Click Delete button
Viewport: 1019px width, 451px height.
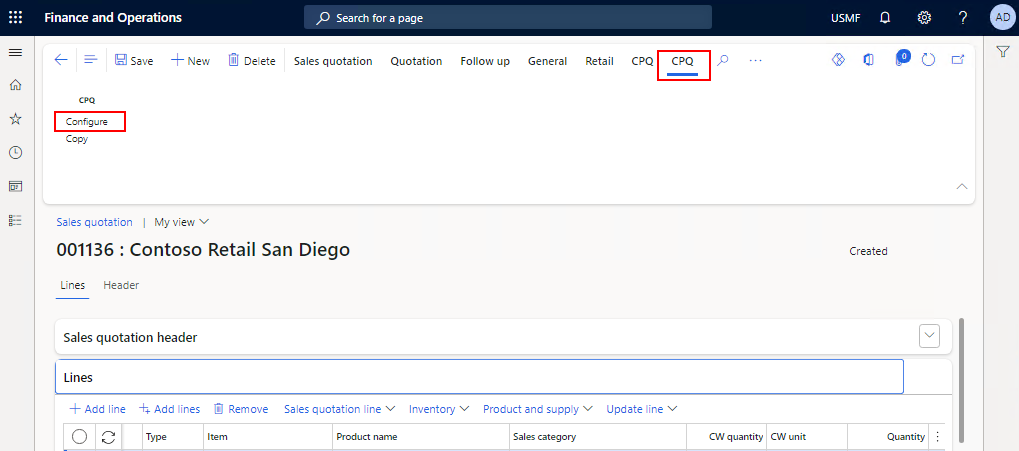252,60
